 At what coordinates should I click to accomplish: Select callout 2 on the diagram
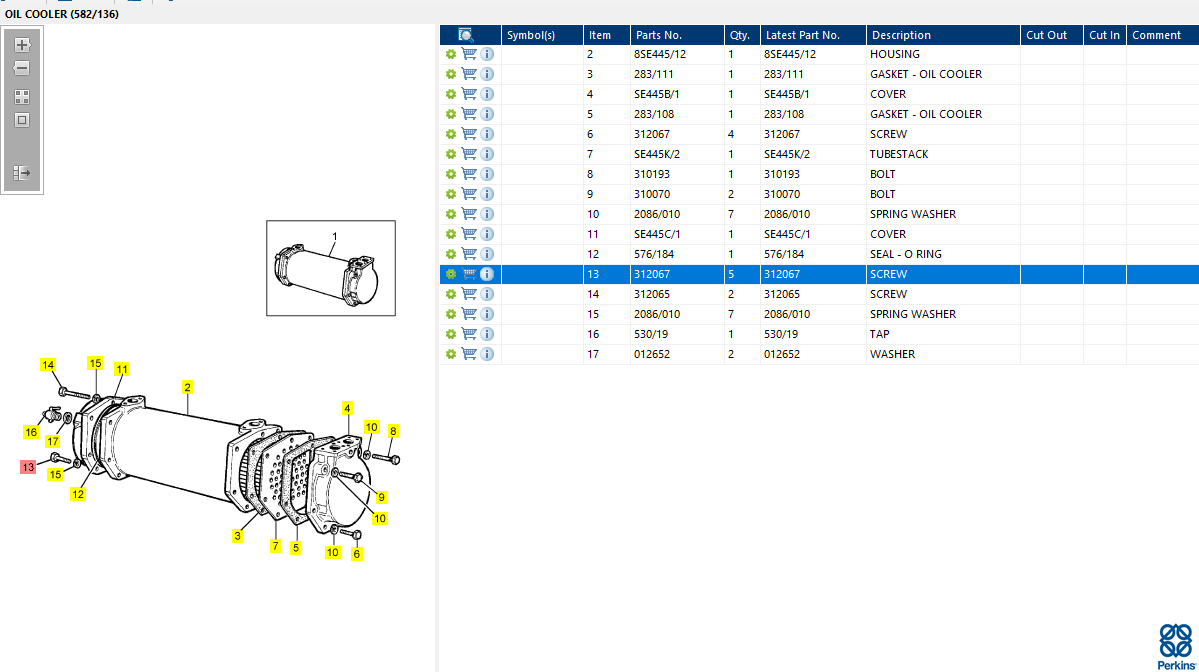(187, 388)
